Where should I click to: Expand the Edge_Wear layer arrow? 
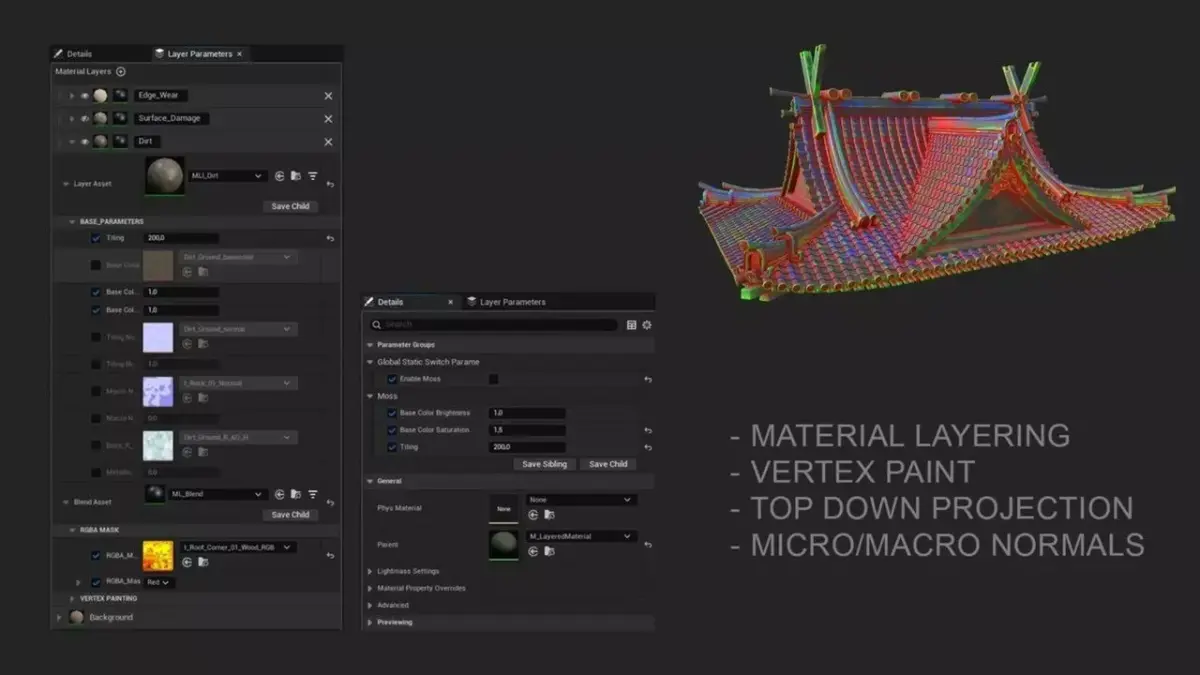tap(72, 96)
